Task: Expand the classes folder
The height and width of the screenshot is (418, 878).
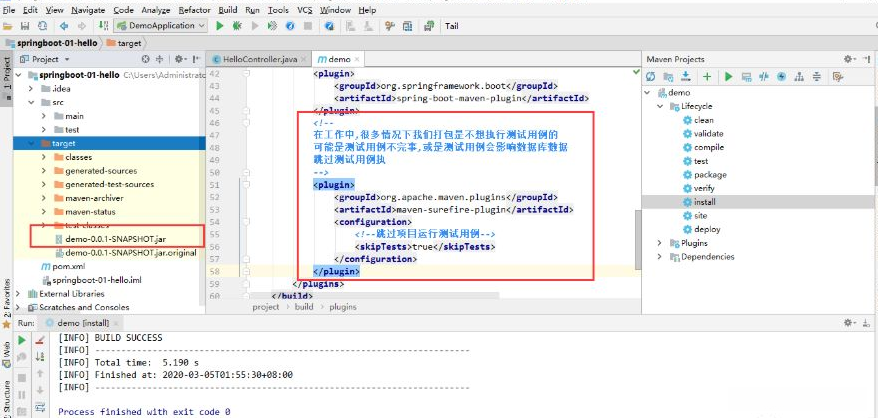Action: click(x=44, y=157)
